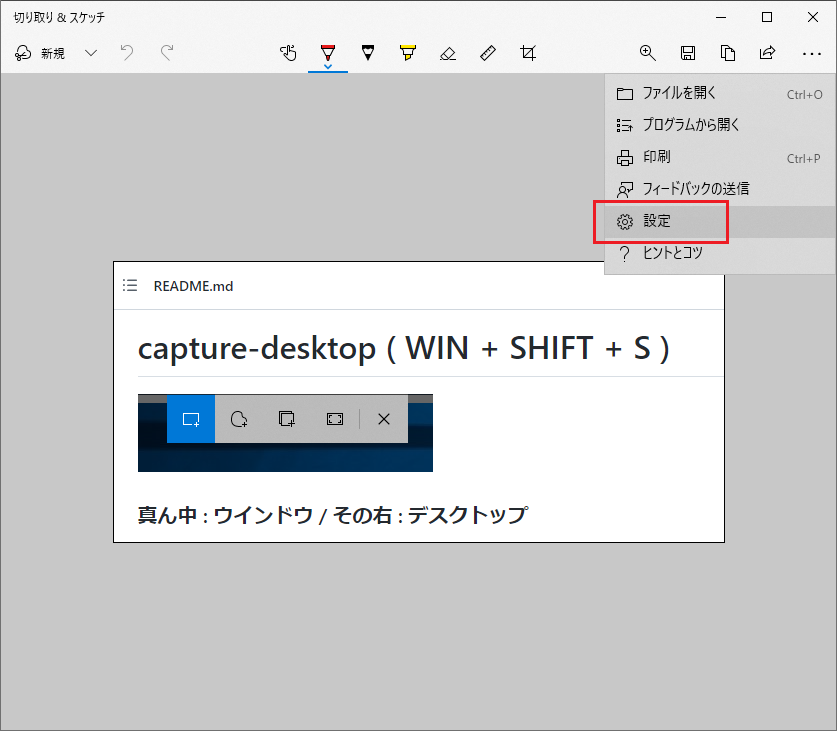Click the undo arrow button

126,53
